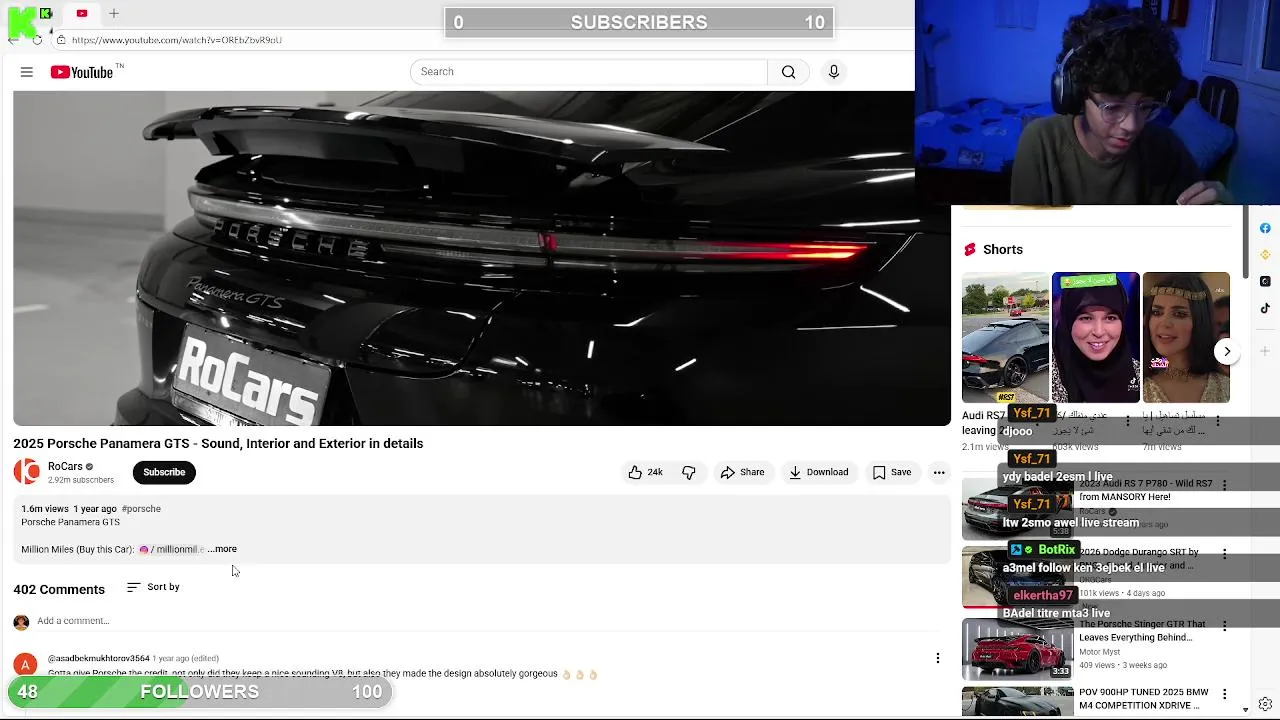Open the gold headband woman short thumbnail
Viewport: 1280px width, 720px height.
tap(1186, 337)
